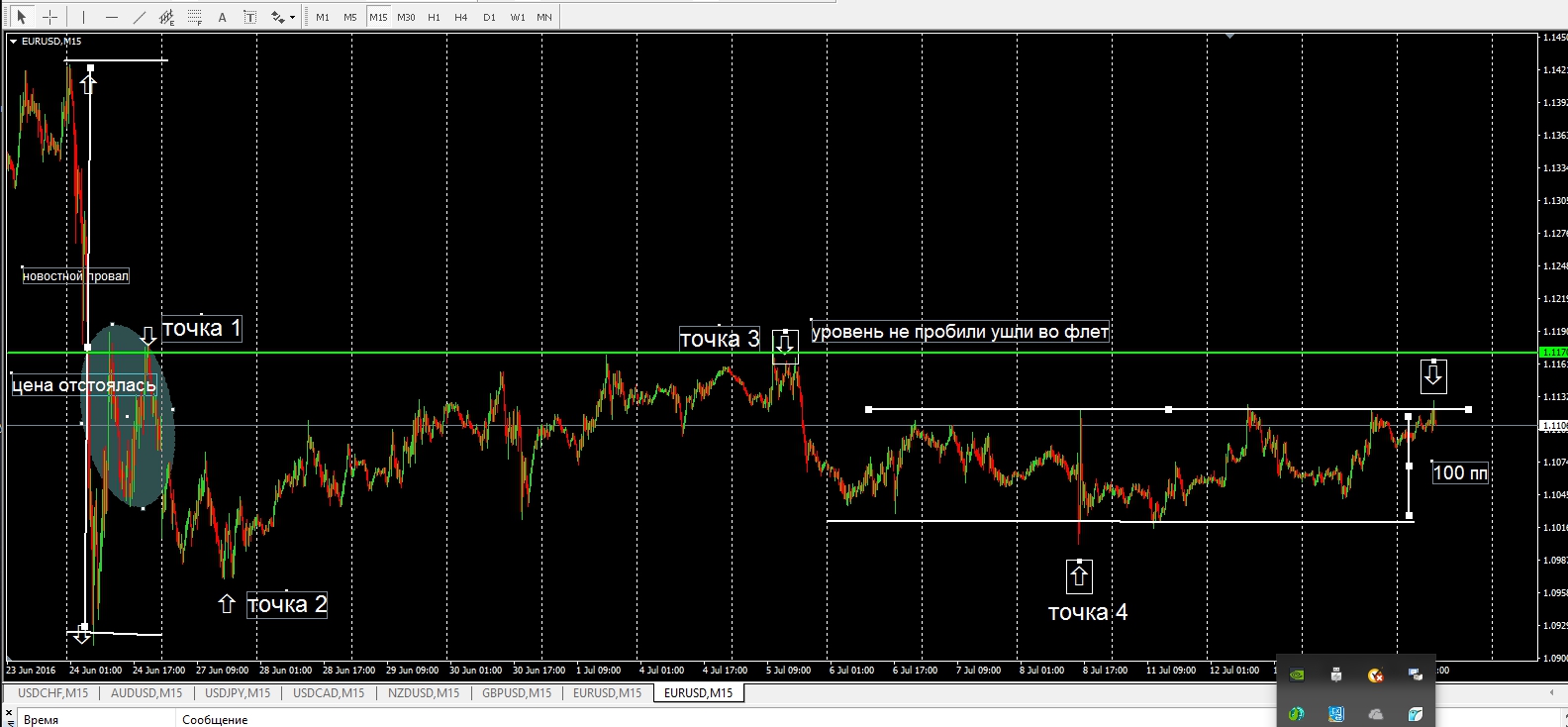
Task: Expand the EURUSD,M15 chart title triangle
Action: 14,42
